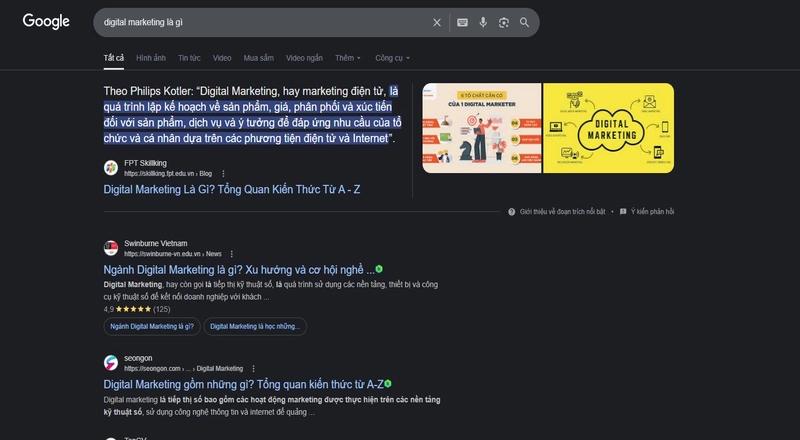800x440 pixels.
Task: Click the seongon favicon
Action: point(111,363)
